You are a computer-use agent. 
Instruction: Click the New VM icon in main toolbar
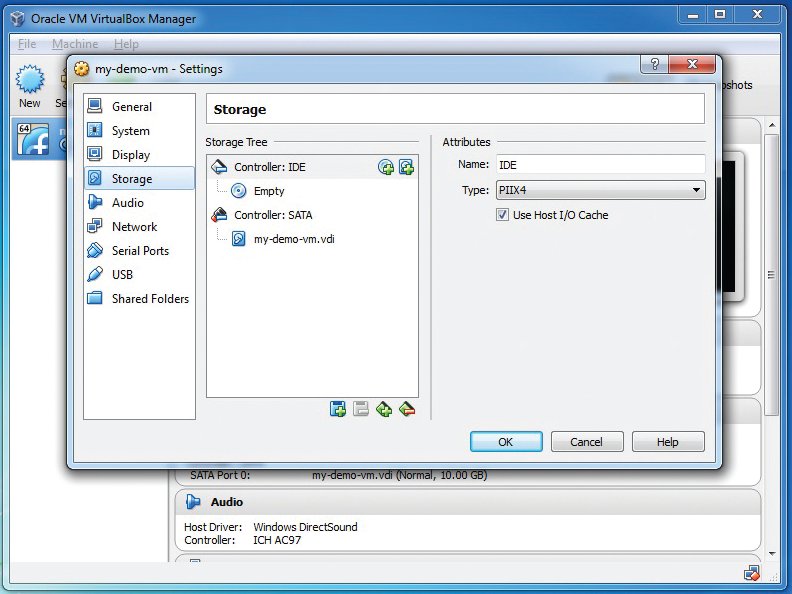[30, 86]
